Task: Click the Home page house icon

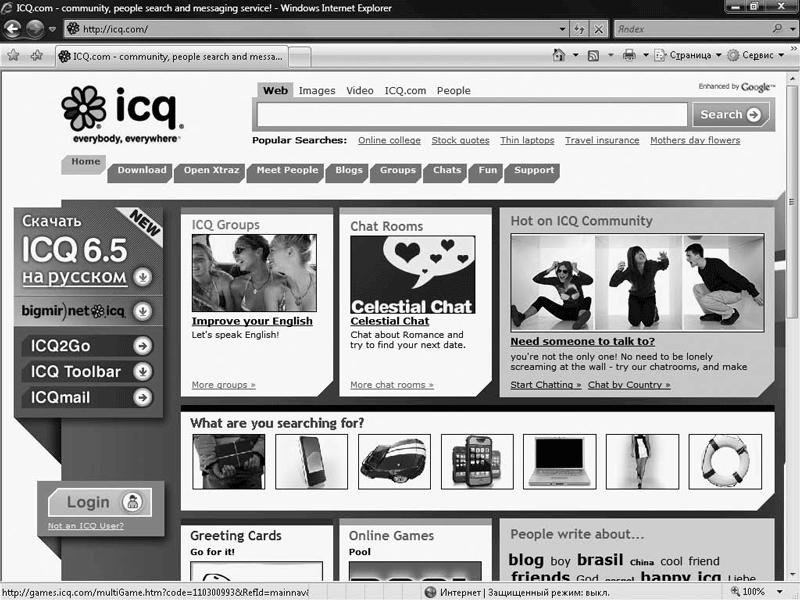Action: (x=559, y=55)
